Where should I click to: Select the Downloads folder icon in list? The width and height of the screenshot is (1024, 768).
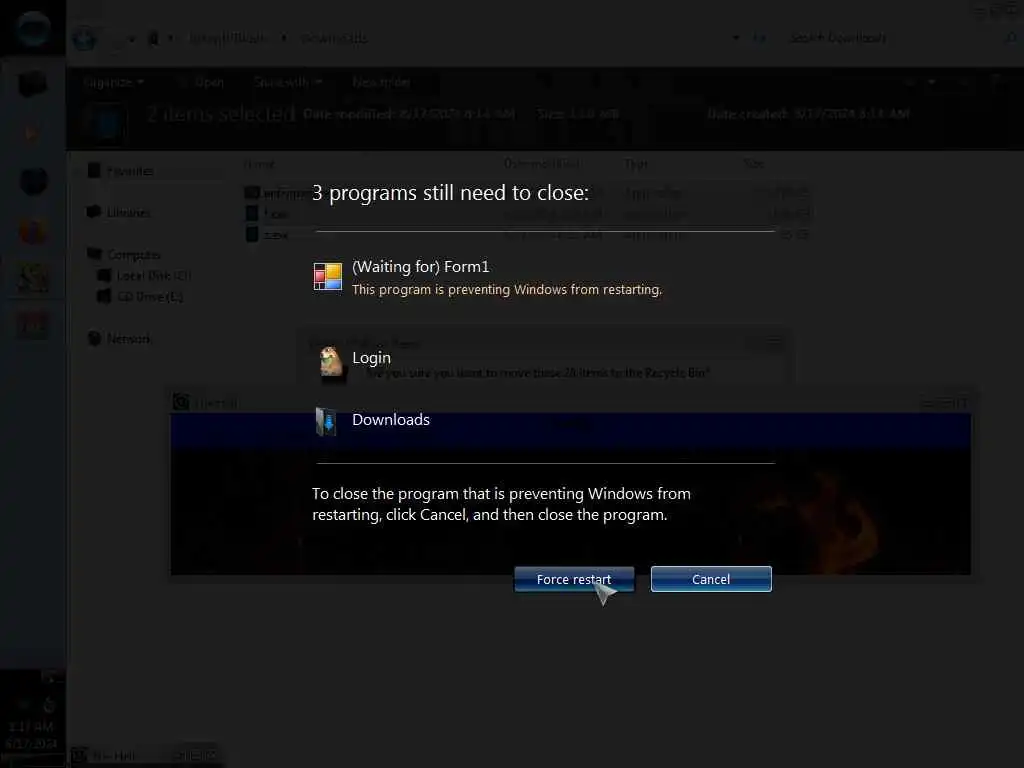point(326,421)
